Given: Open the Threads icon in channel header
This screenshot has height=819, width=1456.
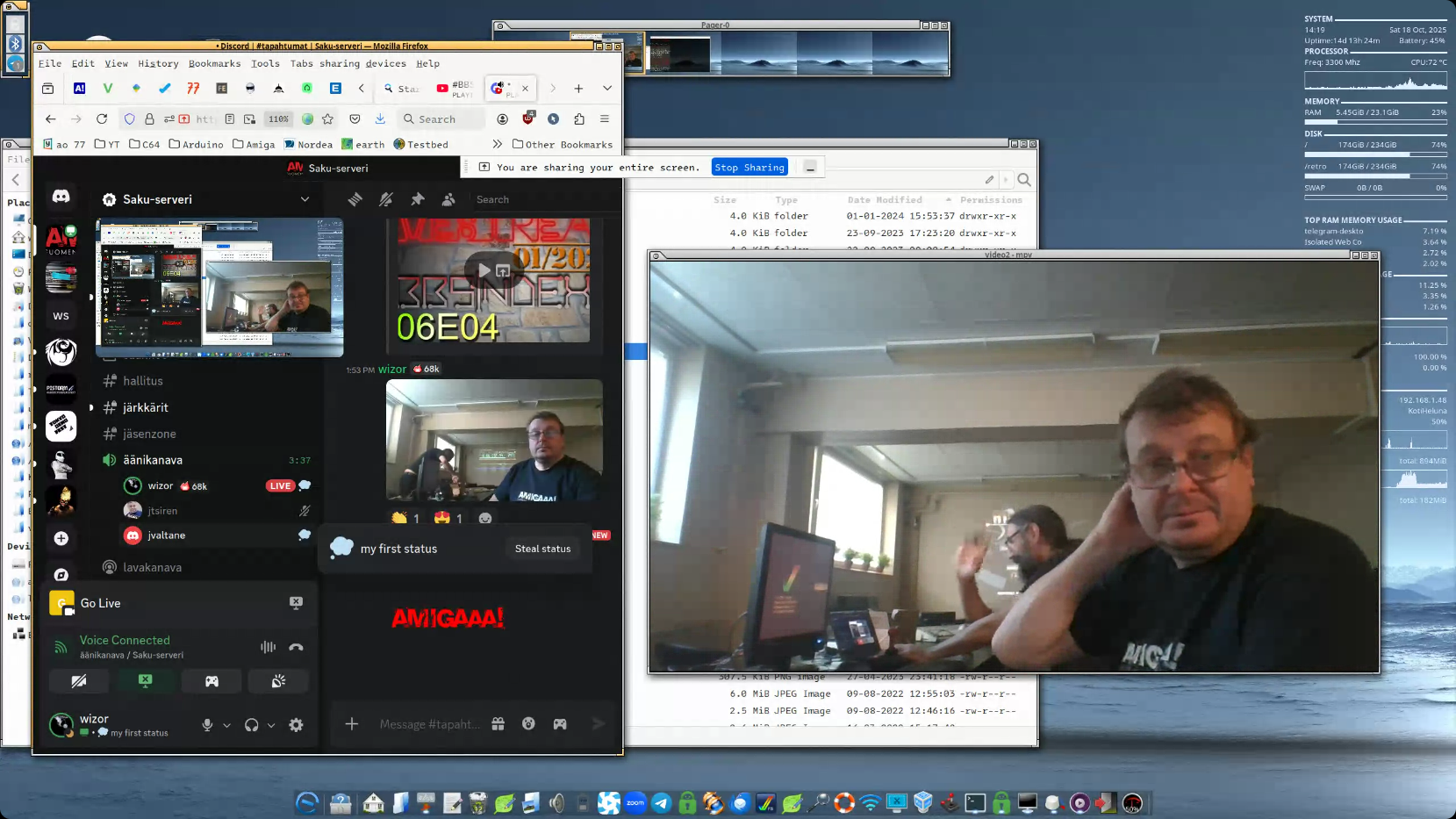Looking at the screenshot, I should pyautogui.click(x=355, y=199).
